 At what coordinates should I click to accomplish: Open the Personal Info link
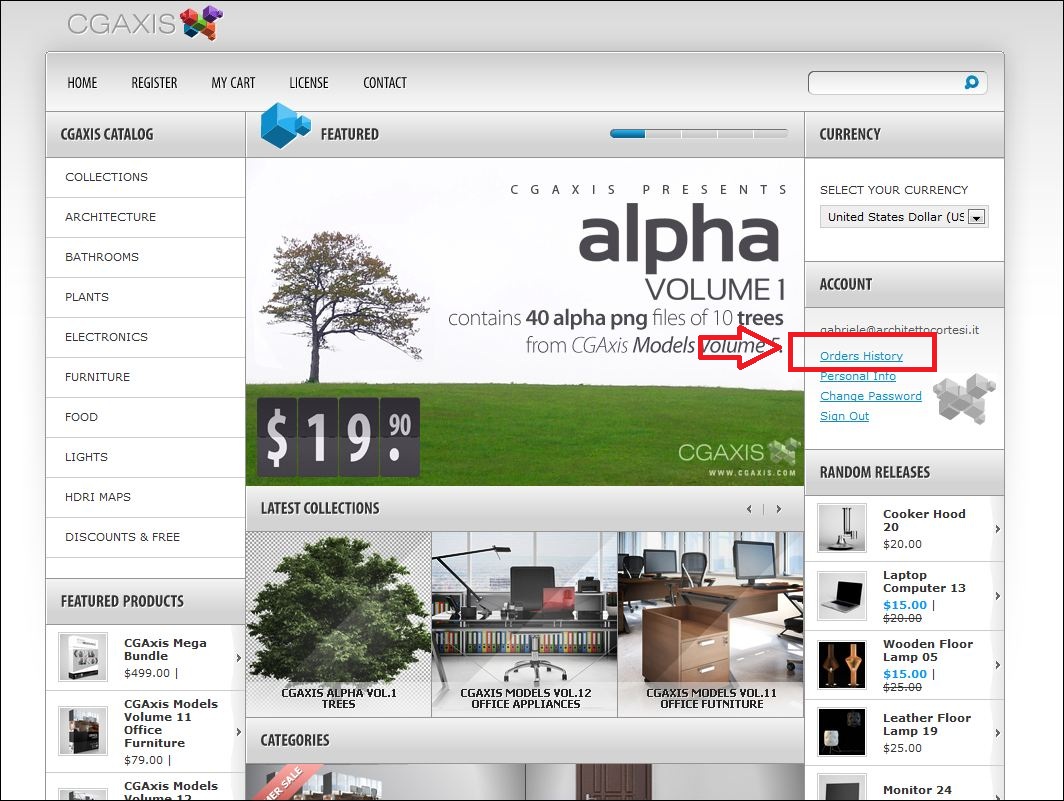pyautogui.click(x=858, y=376)
